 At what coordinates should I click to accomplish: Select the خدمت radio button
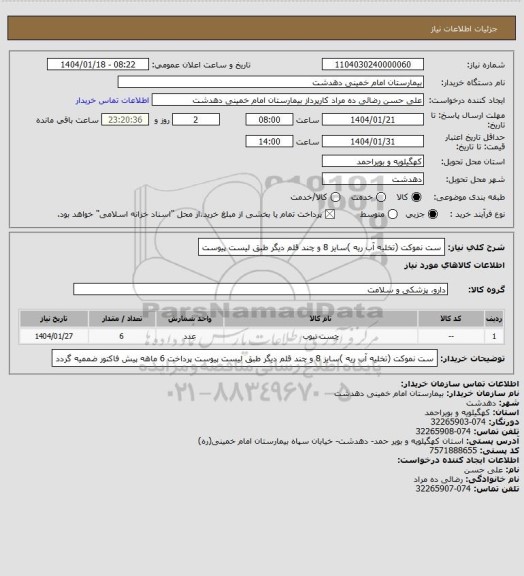coord(381,197)
